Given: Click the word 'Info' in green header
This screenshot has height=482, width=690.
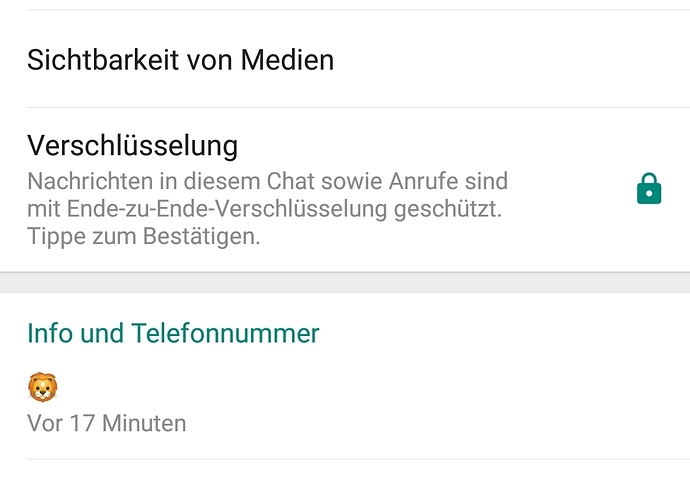Looking at the screenshot, I should coord(50,333).
